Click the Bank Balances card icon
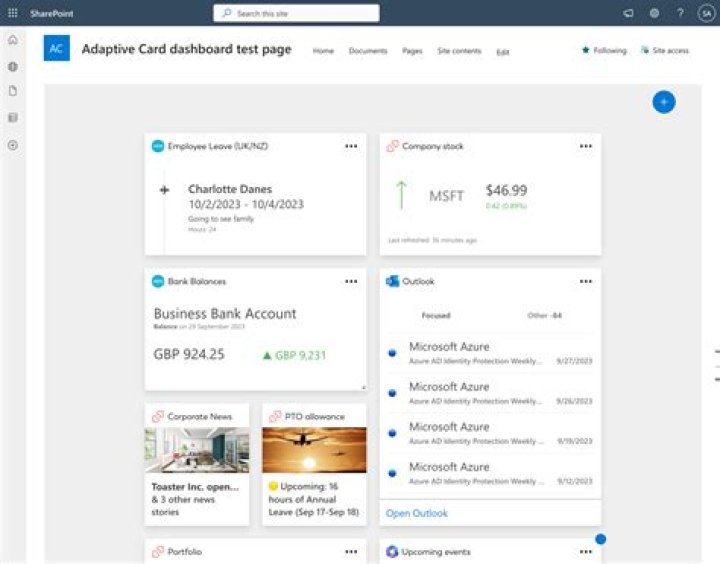 (158, 281)
